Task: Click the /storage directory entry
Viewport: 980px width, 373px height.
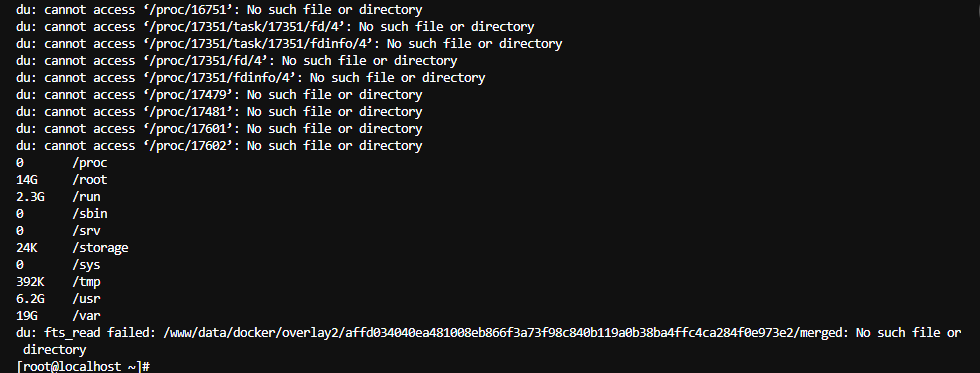Action: tap(100, 248)
